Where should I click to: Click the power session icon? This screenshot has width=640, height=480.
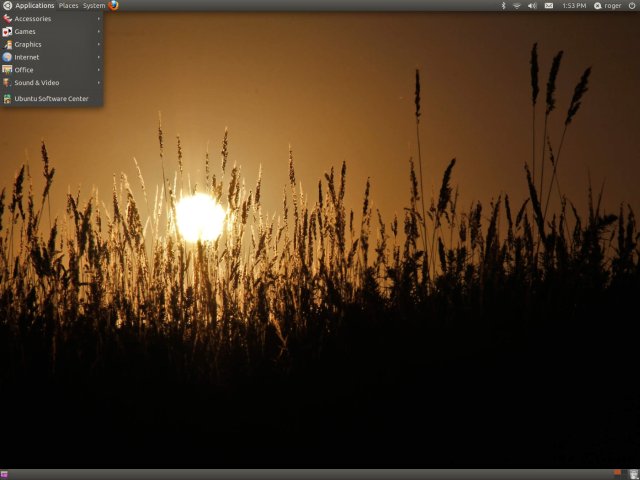point(632,5)
